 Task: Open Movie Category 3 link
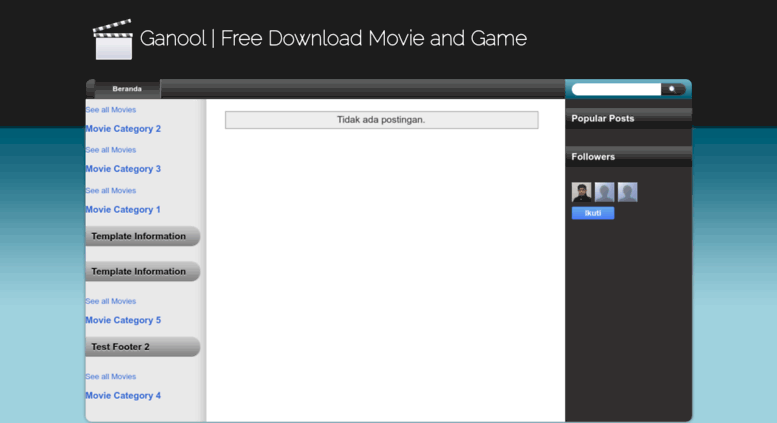pos(123,169)
